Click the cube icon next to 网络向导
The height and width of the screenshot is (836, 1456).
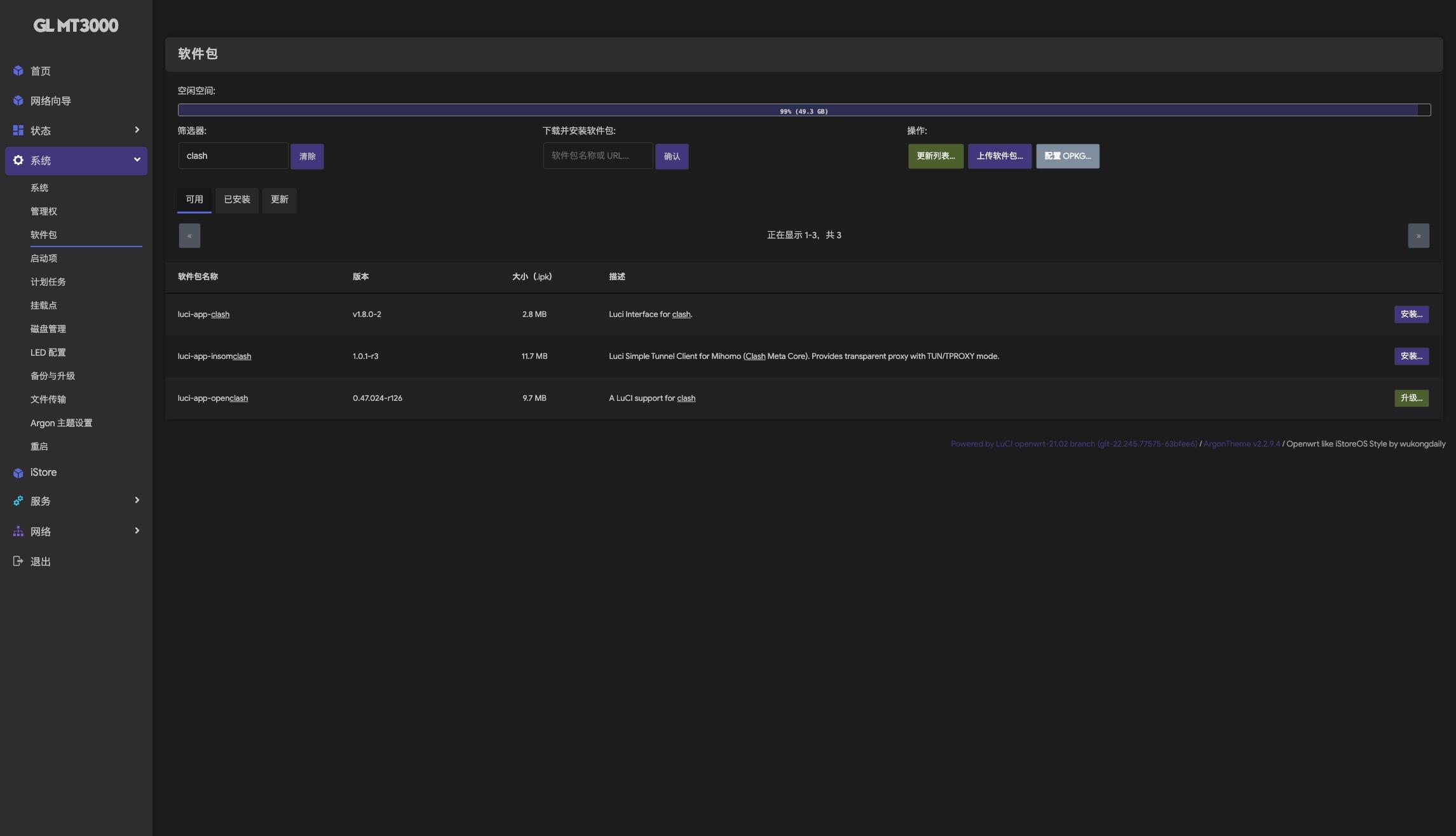click(18, 101)
